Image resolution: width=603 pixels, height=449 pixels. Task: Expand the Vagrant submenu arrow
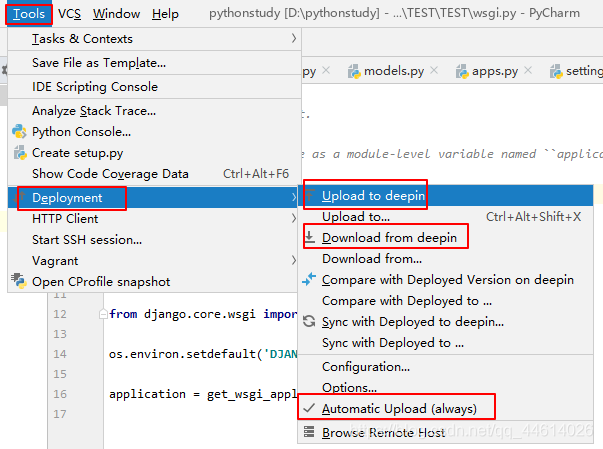[294, 260]
